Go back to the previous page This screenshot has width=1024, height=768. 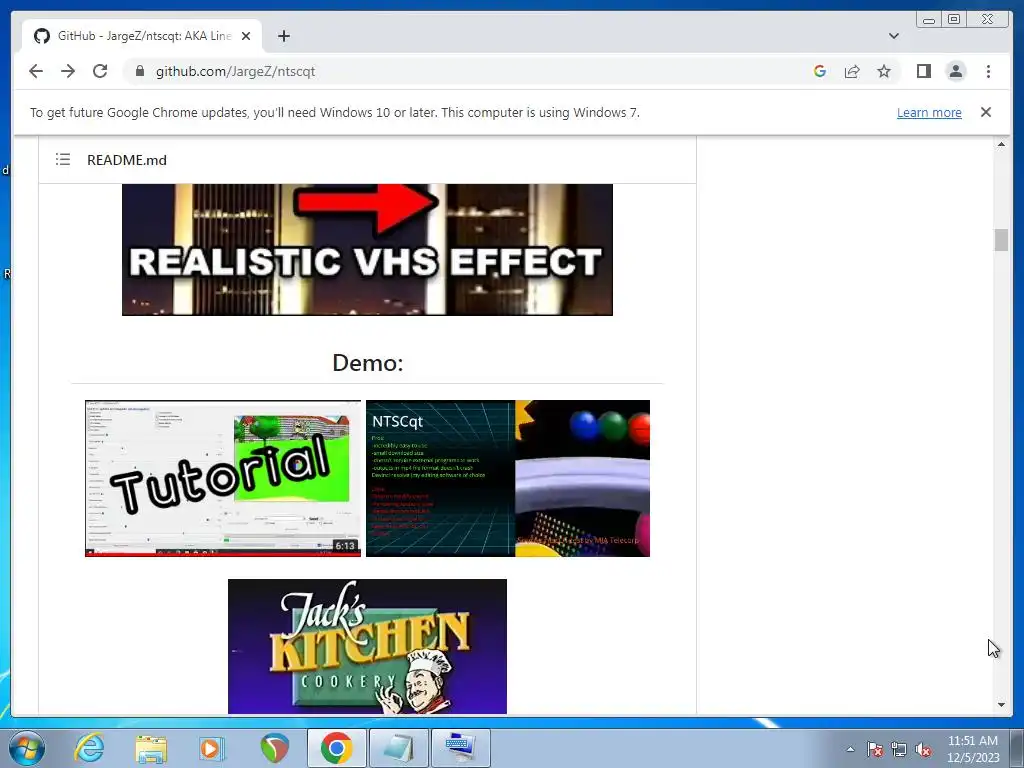(36, 71)
